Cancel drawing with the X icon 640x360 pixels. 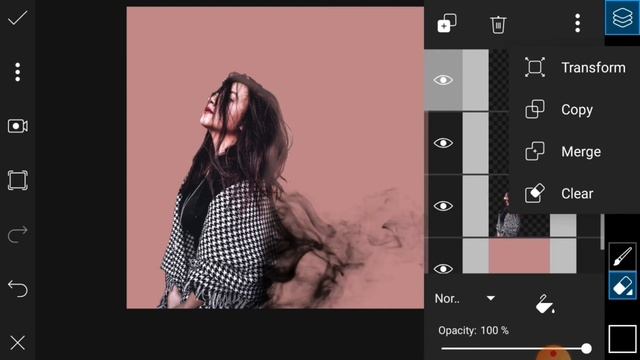click(18, 343)
